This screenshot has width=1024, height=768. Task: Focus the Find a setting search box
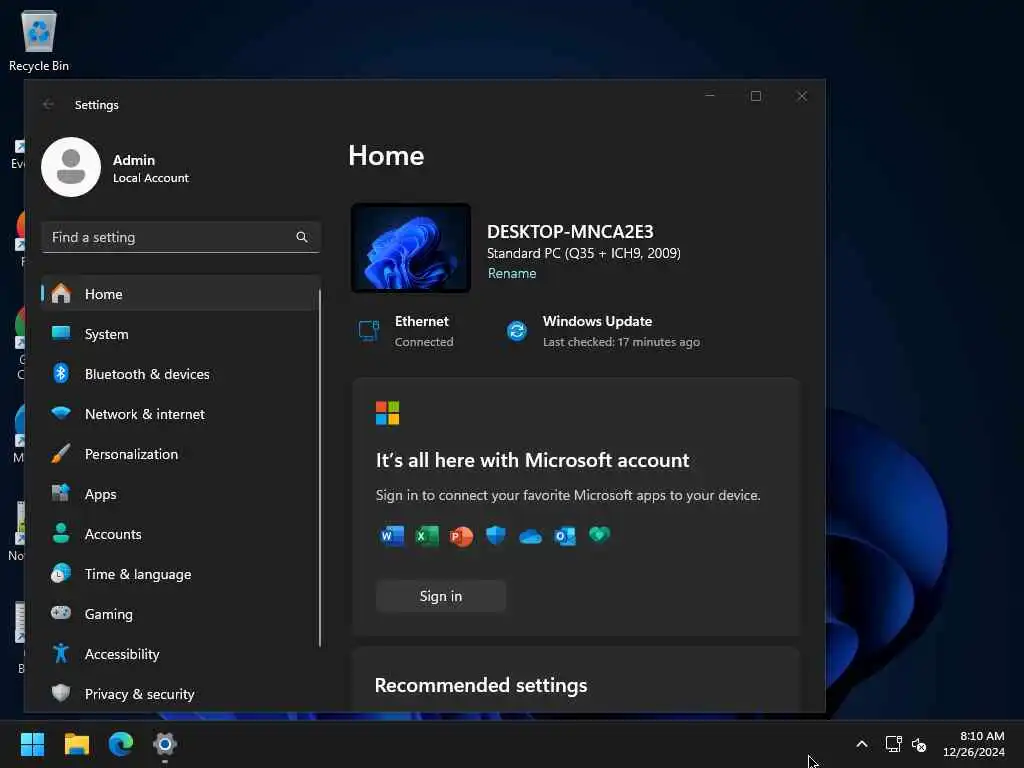point(181,237)
